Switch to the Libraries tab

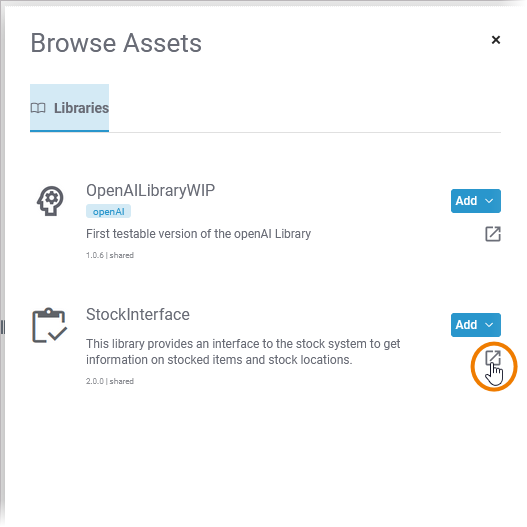point(70,108)
